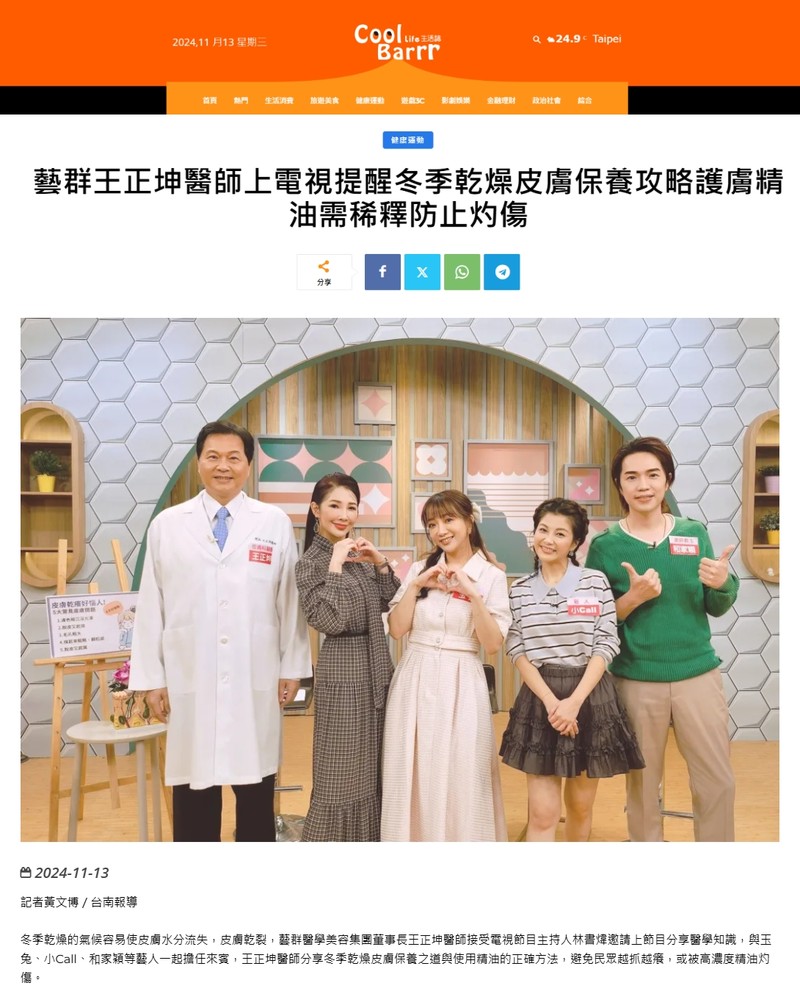This screenshot has height=1002, width=800.
Task: Open the 金融理財 menu category
Action: pyautogui.click(x=501, y=100)
